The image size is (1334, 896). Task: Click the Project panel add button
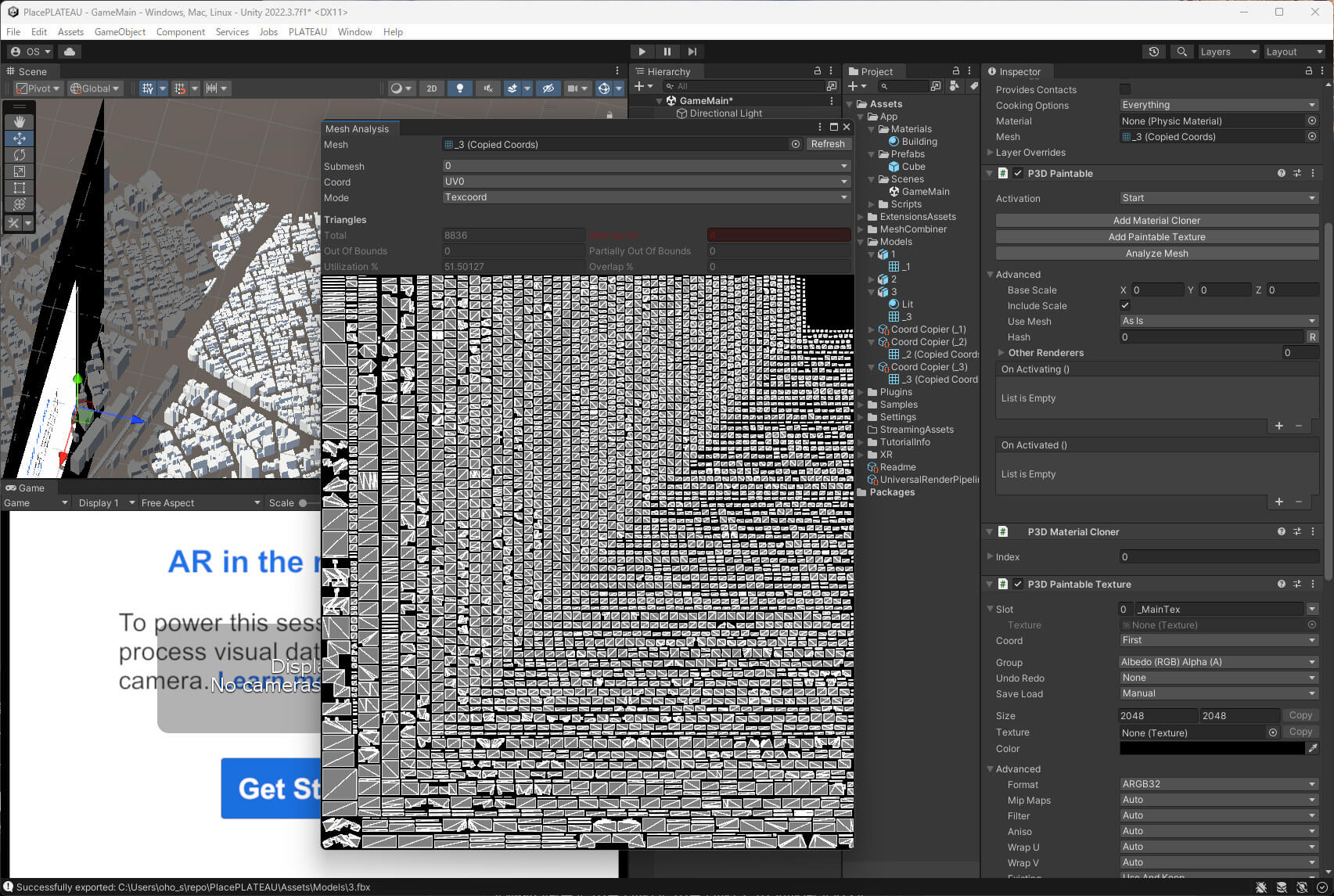click(x=858, y=86)
